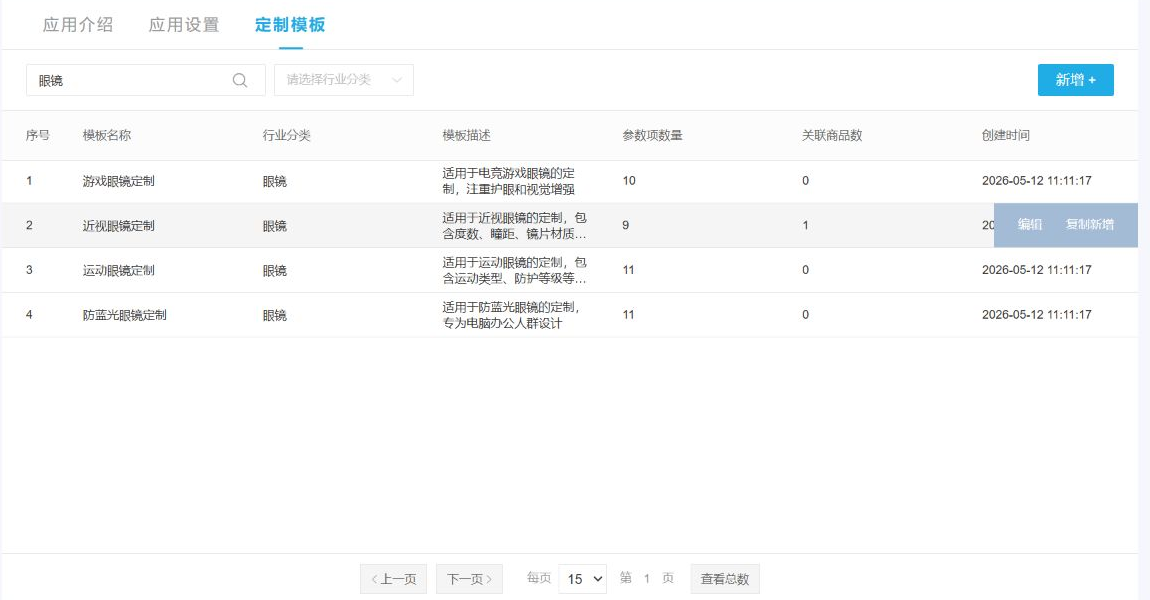
Task: Click the 模板名称 column header
Action: (x=106, y=135)
